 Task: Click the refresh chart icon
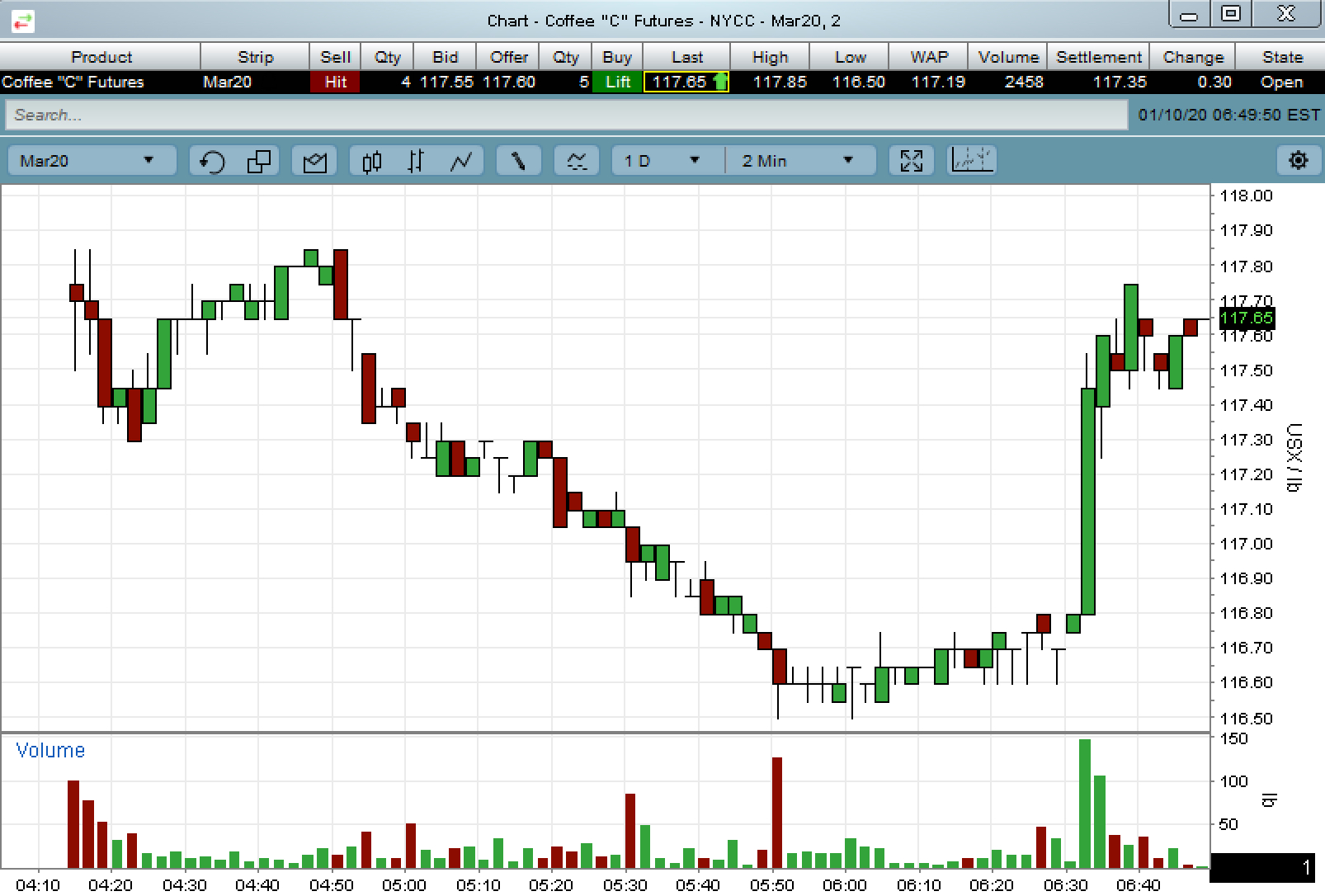pos(212,161)
